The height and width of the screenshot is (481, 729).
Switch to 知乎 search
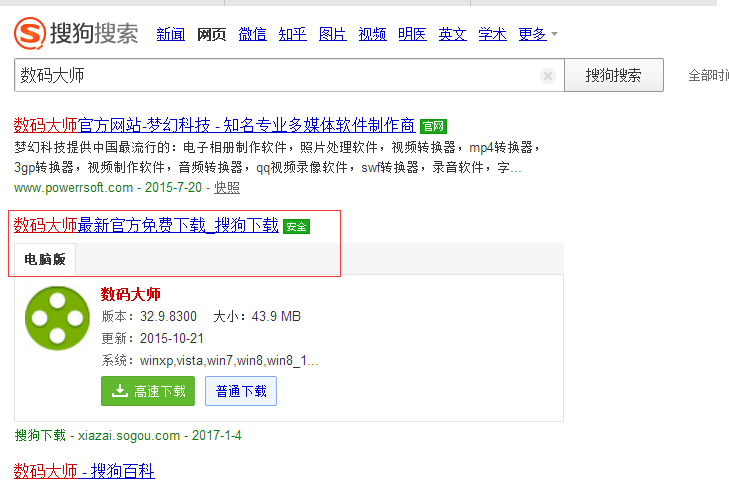(x=292, y=34)
